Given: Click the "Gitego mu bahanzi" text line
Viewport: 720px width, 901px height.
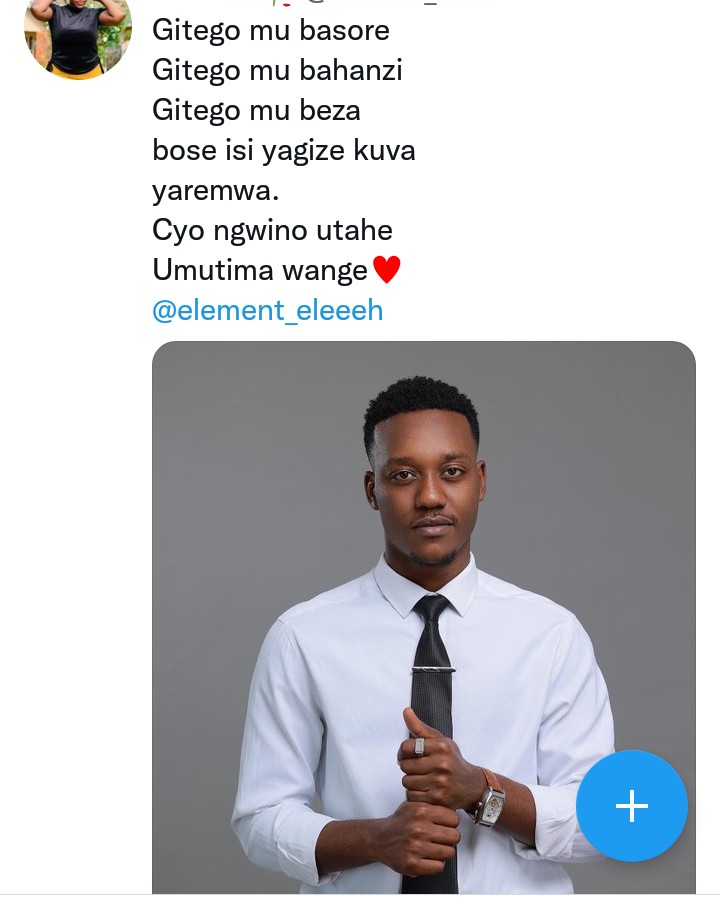Looking at the screenshot, I should 278,70.
